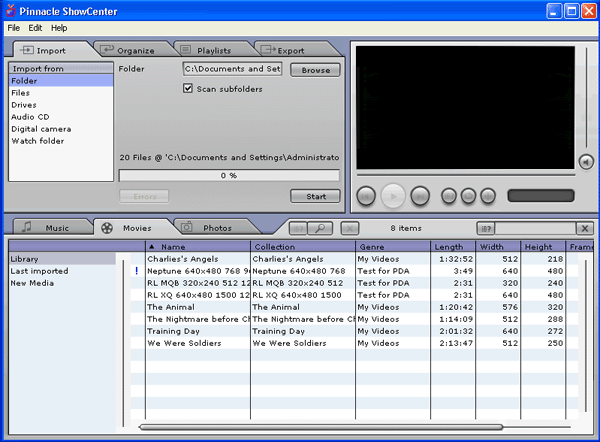Switch to the Photos media tab
This screenshot has width=600, height=442.
tap(213, 228)
